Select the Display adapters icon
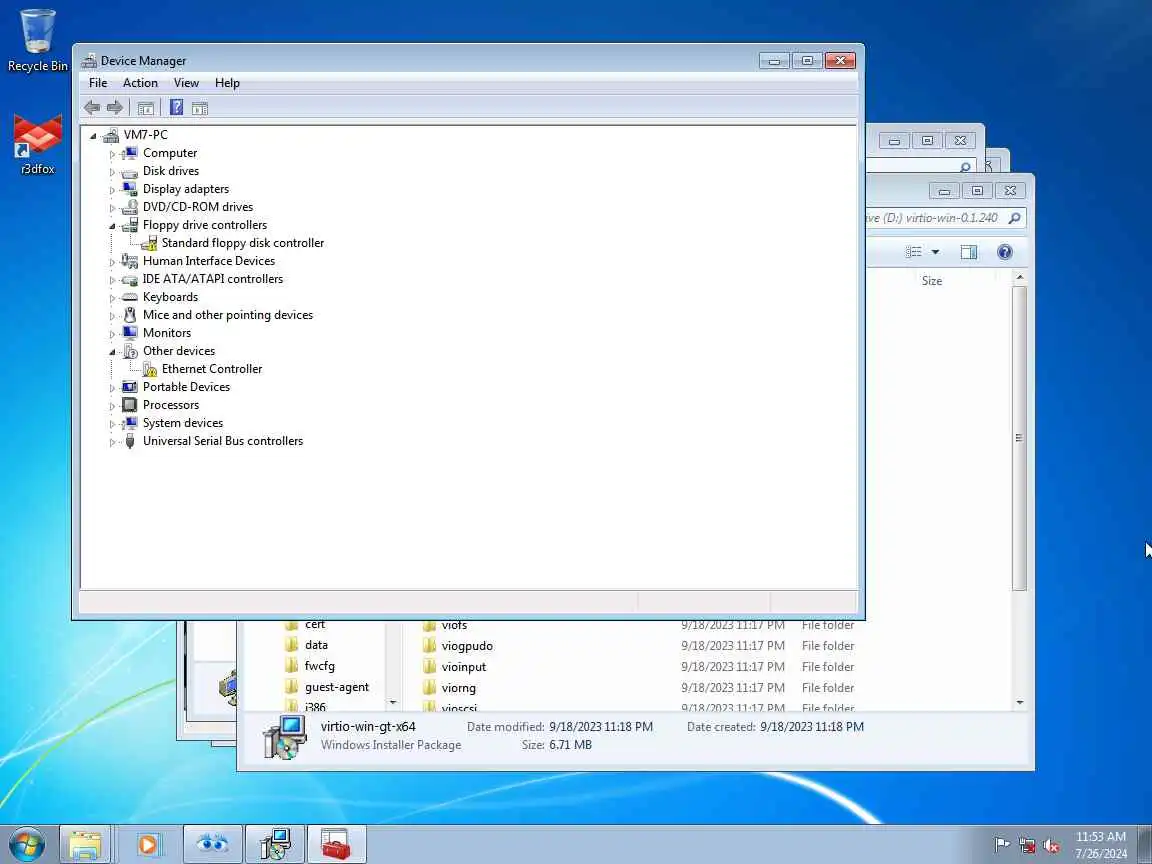This screenshot has height=864, width=1152. pos(130,189)
